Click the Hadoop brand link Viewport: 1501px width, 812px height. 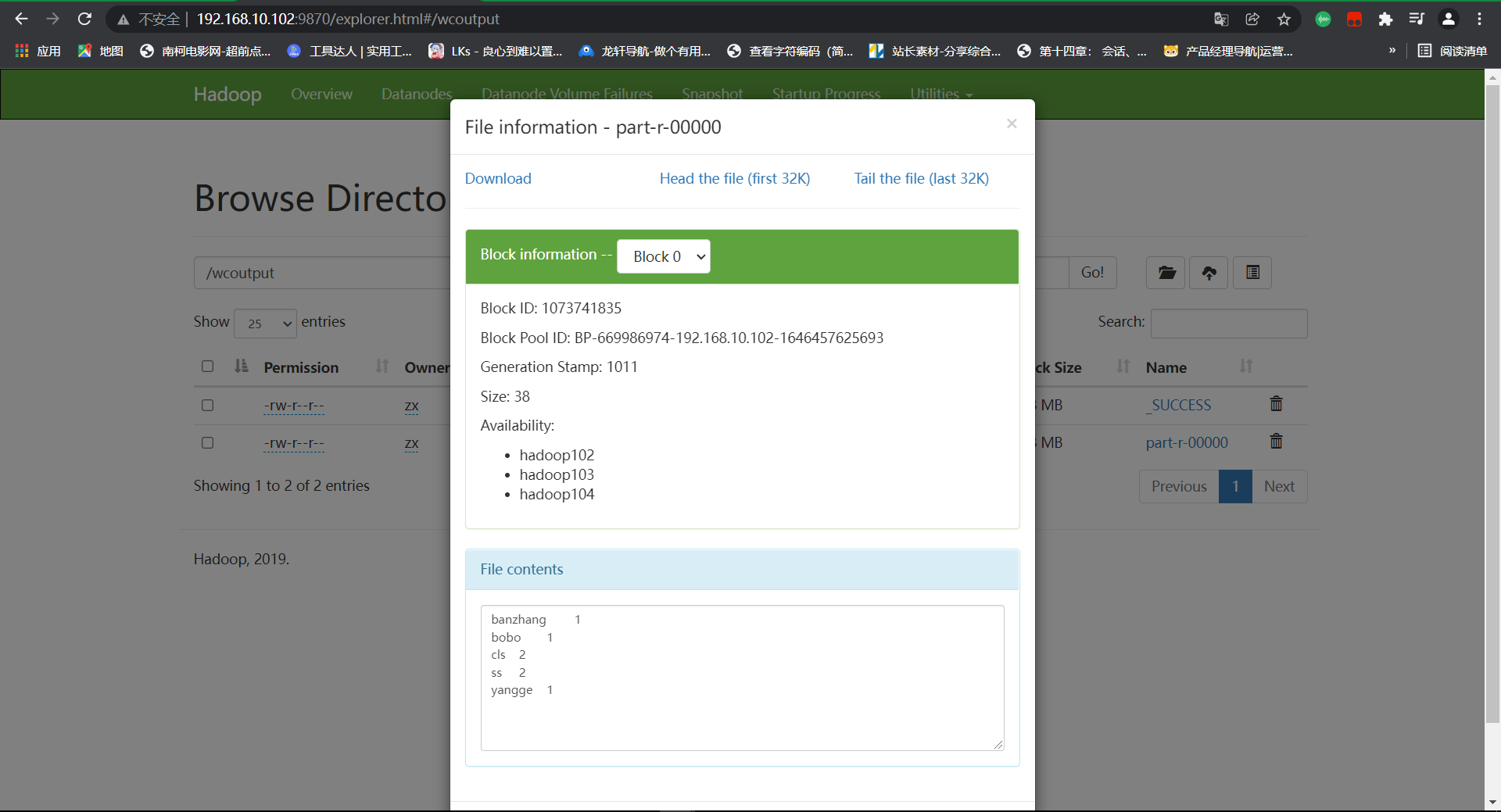coord(227,94)
